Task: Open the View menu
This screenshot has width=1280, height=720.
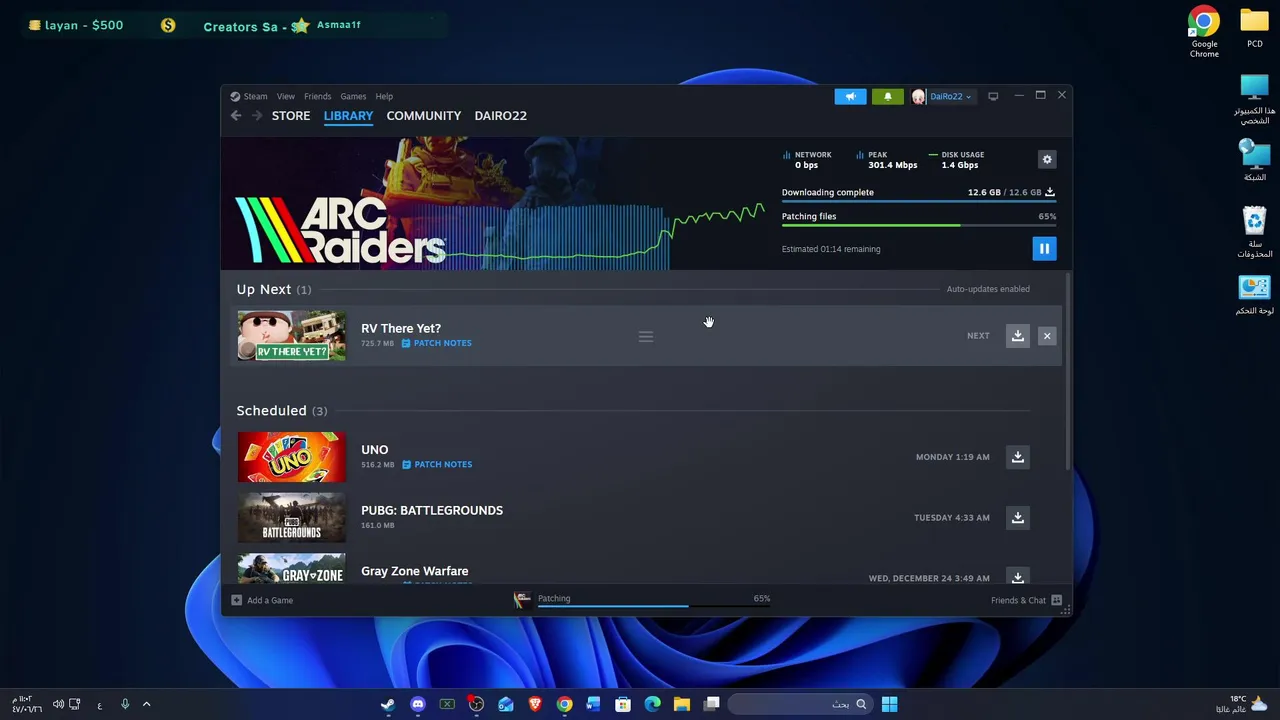Action: point(286,96)
